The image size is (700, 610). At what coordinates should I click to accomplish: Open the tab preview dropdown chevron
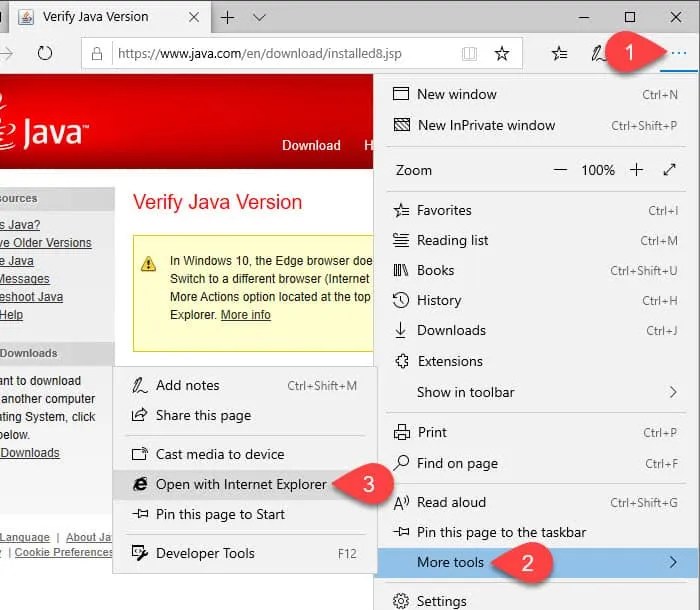point(259,17)
